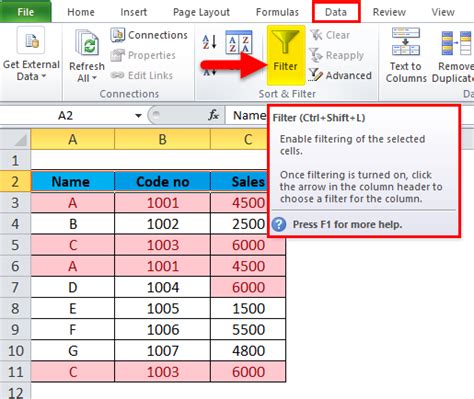Image resolution: width=474 pixels, height=399 pixels.
Task: Click the Select All corner triangle
Action: tap(16, 139)
